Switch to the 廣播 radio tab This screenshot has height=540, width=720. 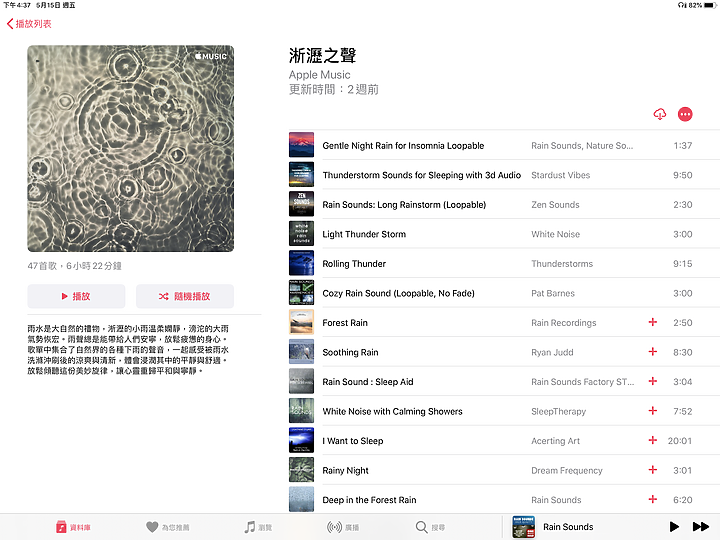(343, 527)
